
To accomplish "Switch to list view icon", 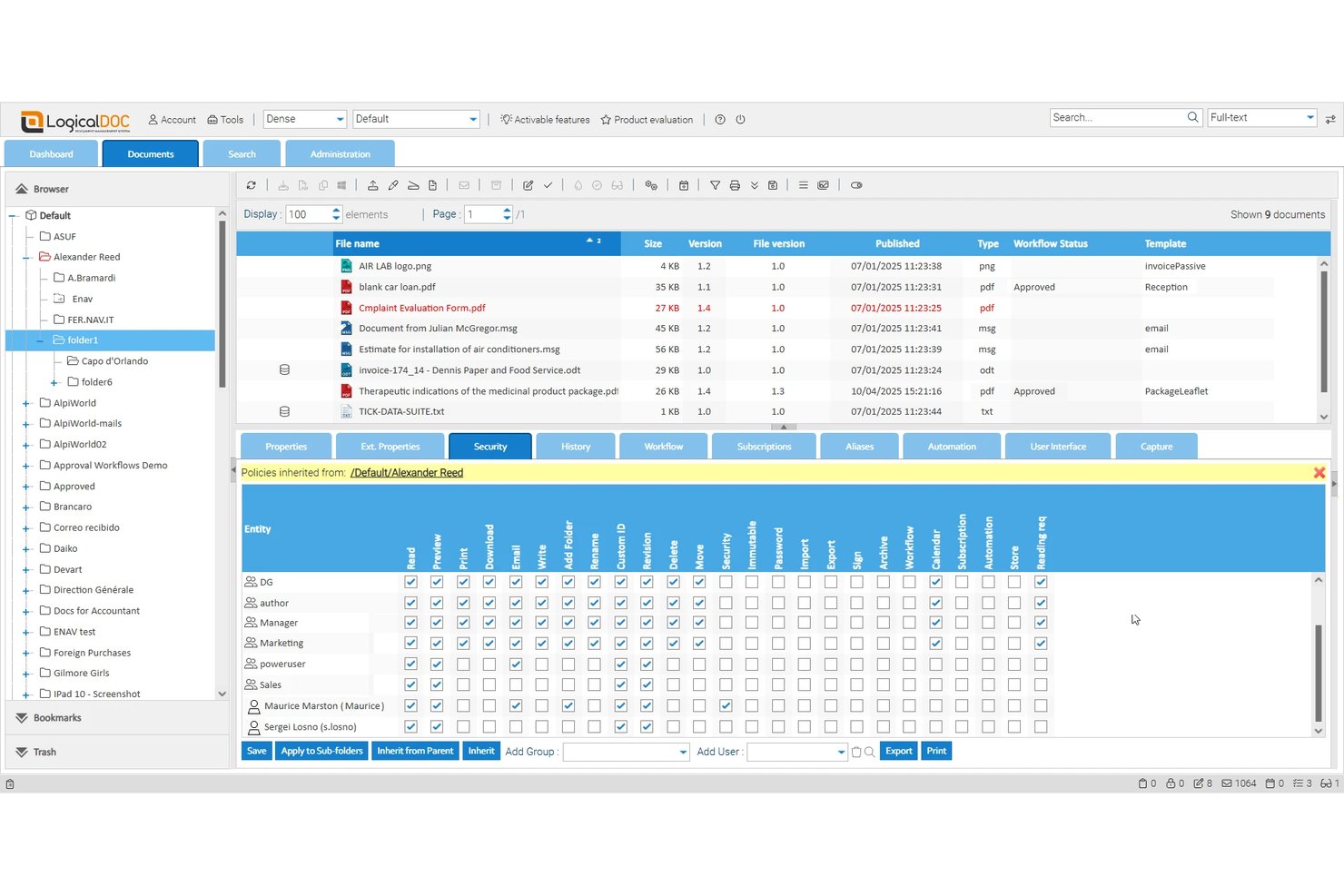I will tap(804, 185).
